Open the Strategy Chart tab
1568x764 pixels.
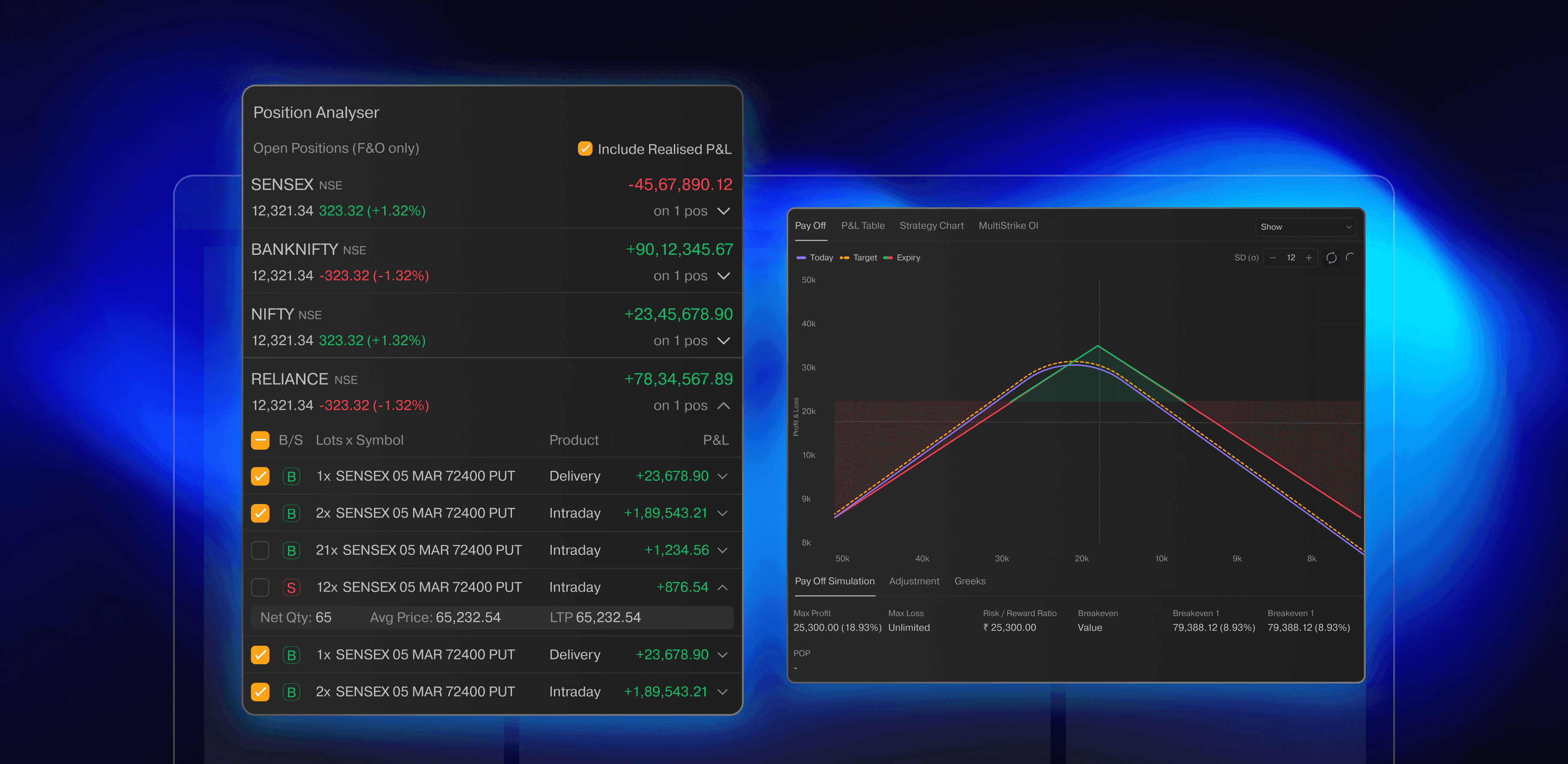[x=931, y=226]
